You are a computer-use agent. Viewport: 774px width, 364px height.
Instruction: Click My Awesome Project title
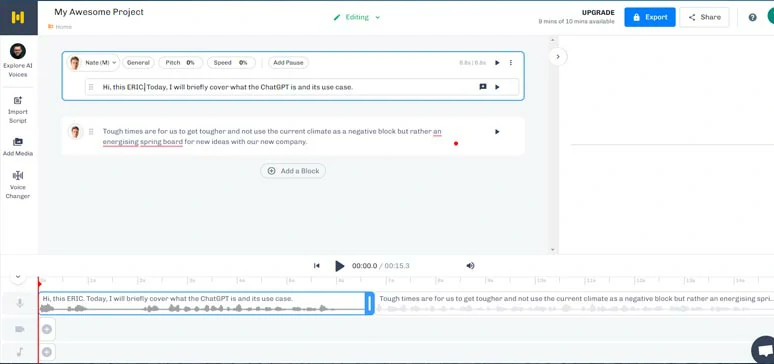click(99, 12)
